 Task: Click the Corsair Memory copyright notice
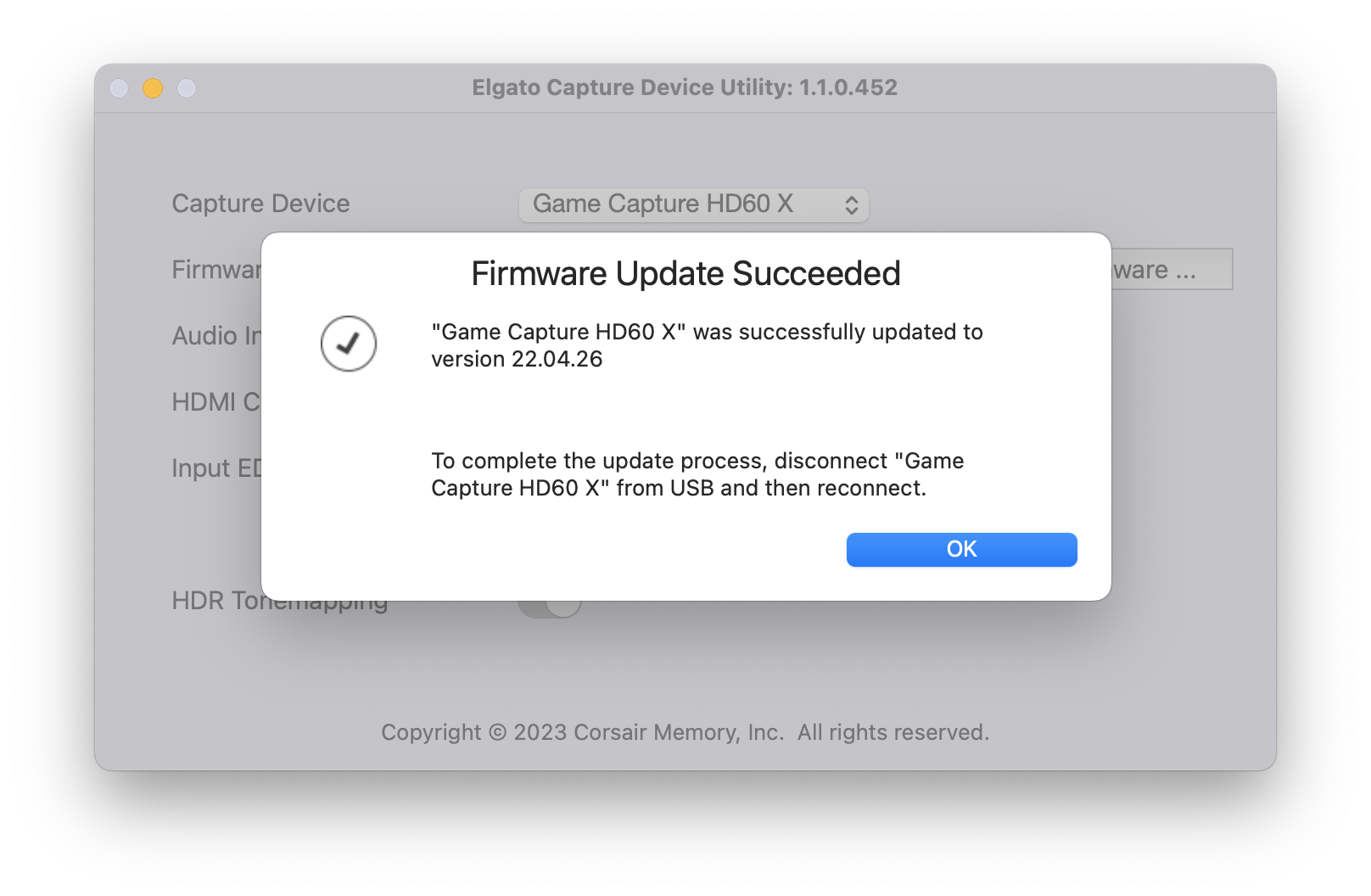(685, 732)
